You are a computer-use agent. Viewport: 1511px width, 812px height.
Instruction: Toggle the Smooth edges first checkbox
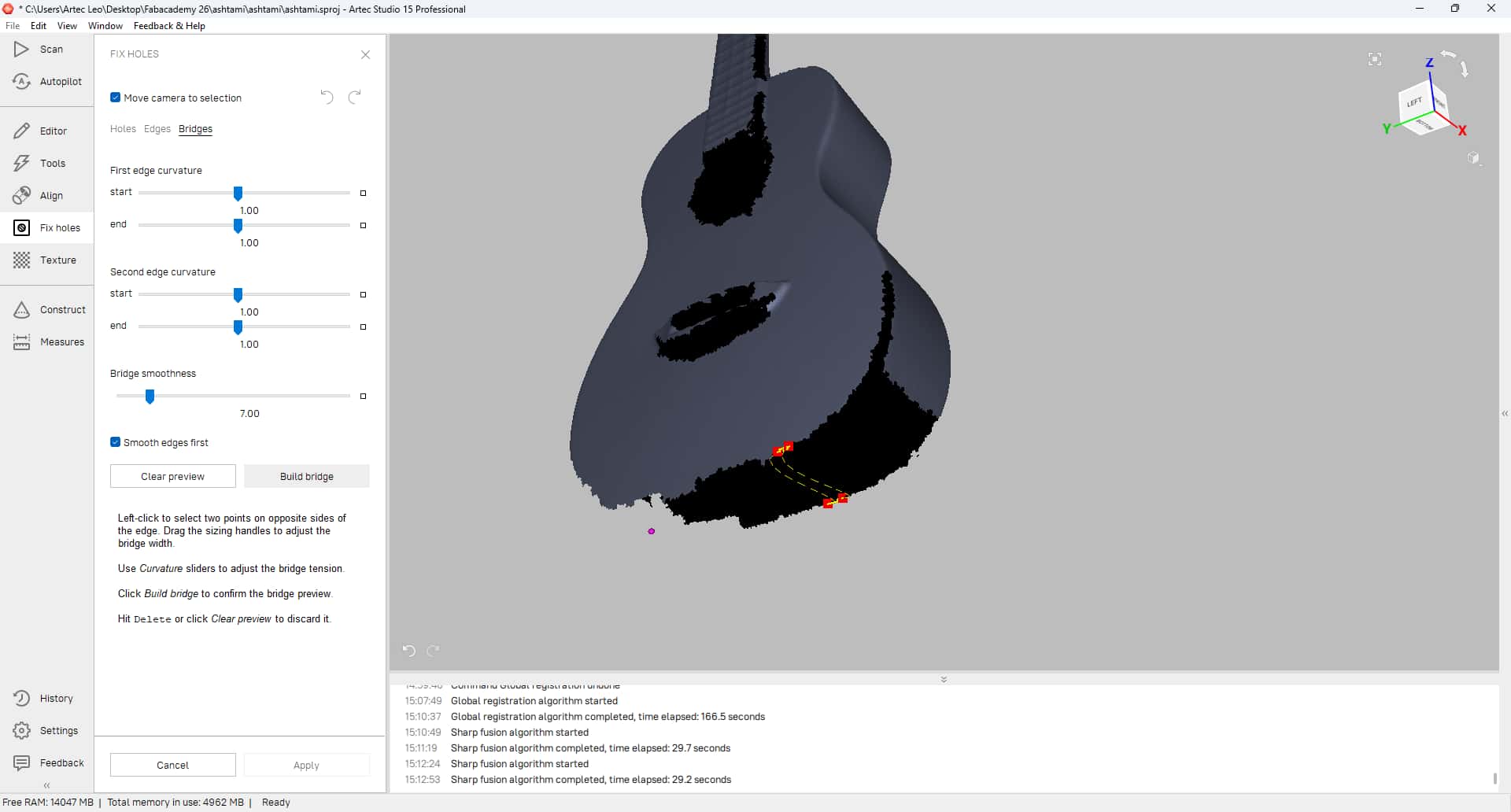[x=116, y=442]
